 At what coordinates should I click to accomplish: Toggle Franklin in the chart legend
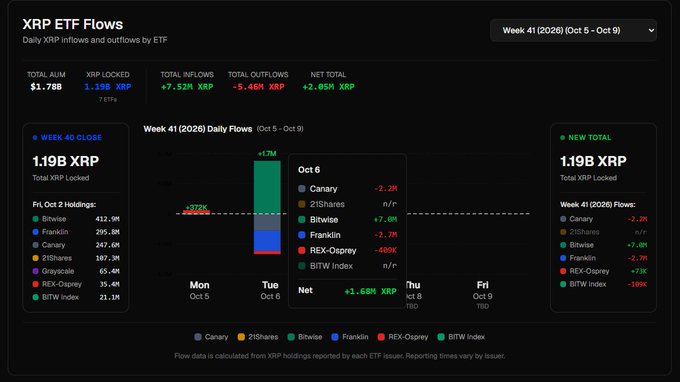tap(350, 337)
